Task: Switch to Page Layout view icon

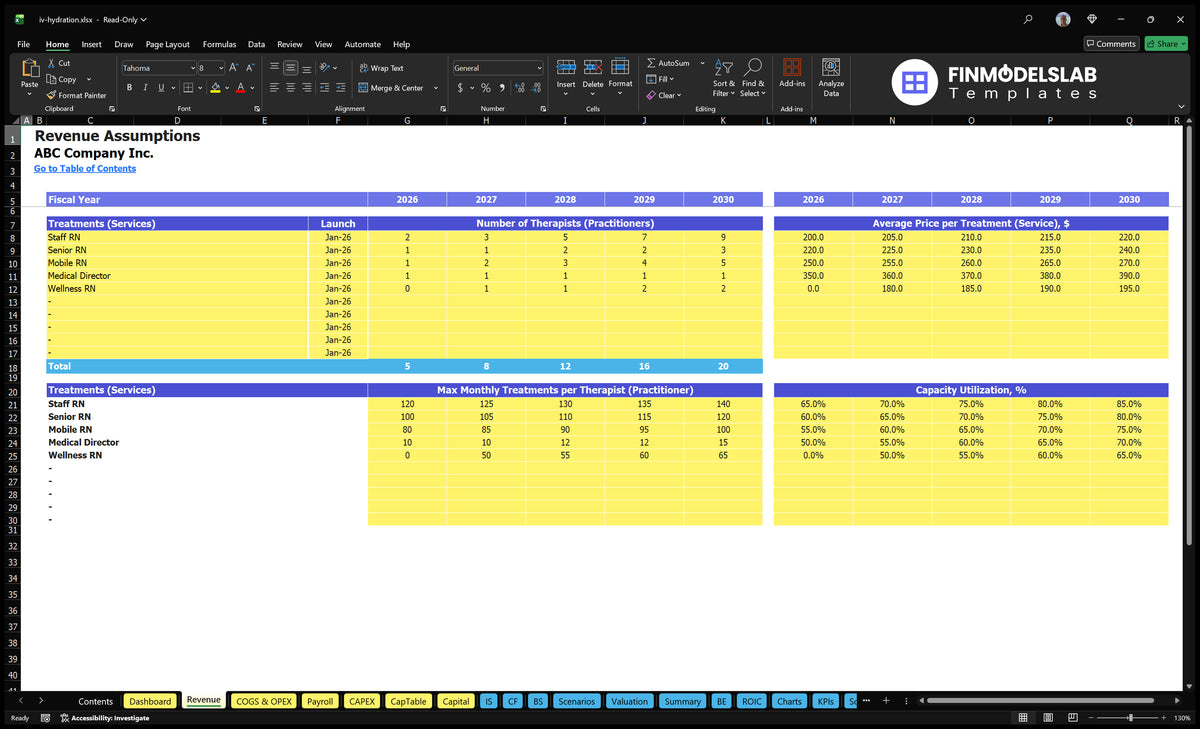Action: pos(1047,718)
